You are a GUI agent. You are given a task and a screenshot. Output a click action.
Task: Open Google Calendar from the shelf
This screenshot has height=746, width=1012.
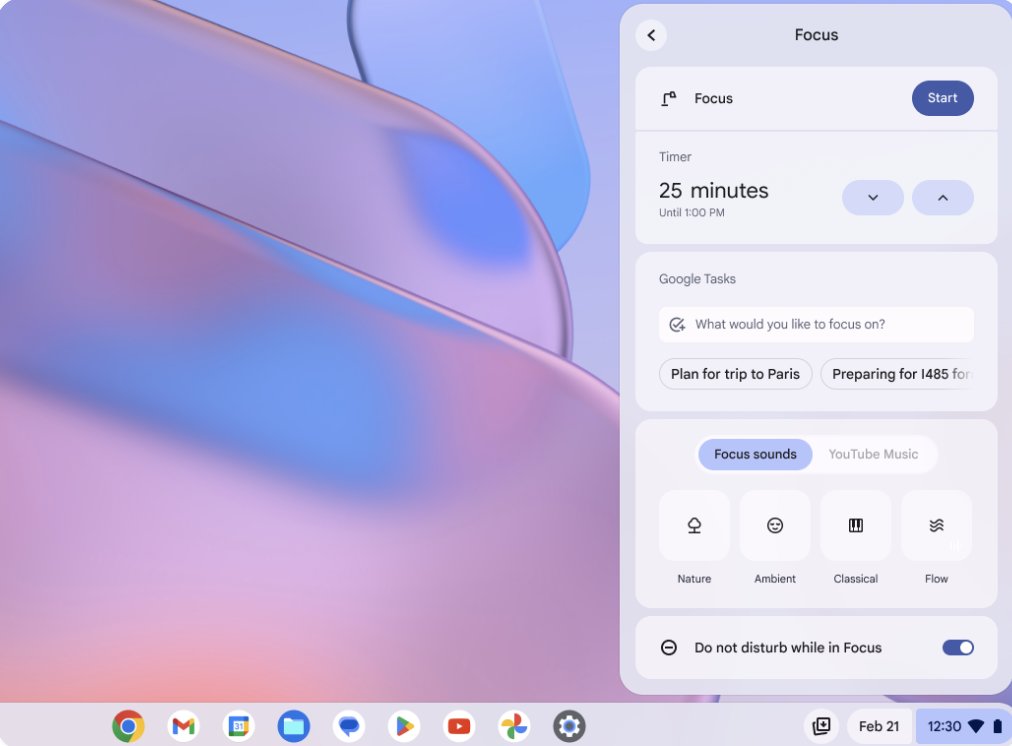click(x=239, y=726)
